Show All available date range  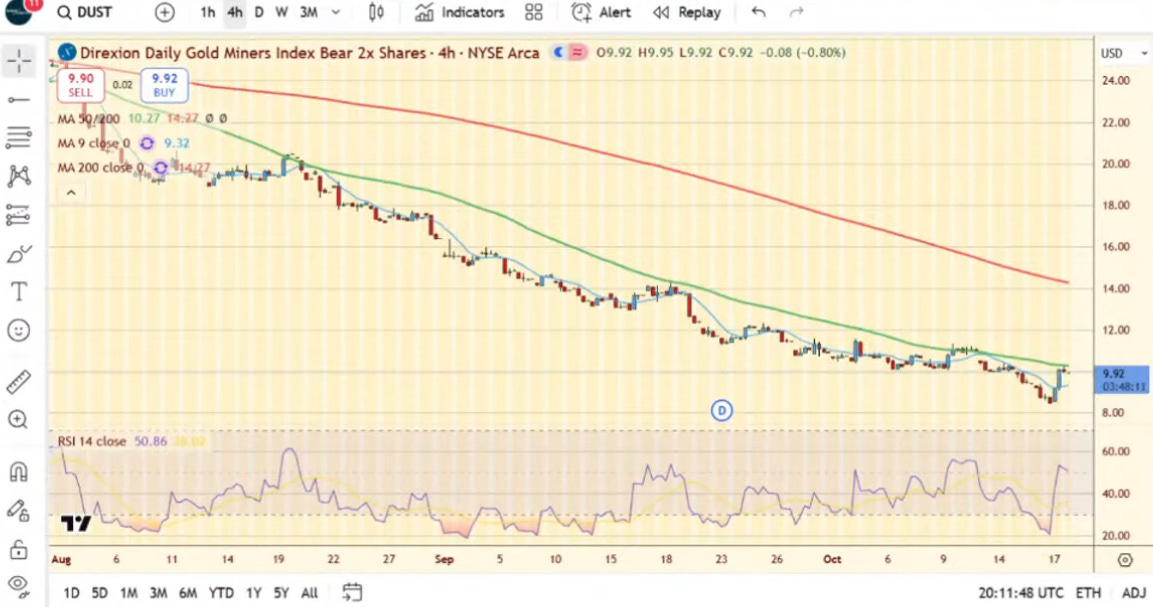[310, 592]
